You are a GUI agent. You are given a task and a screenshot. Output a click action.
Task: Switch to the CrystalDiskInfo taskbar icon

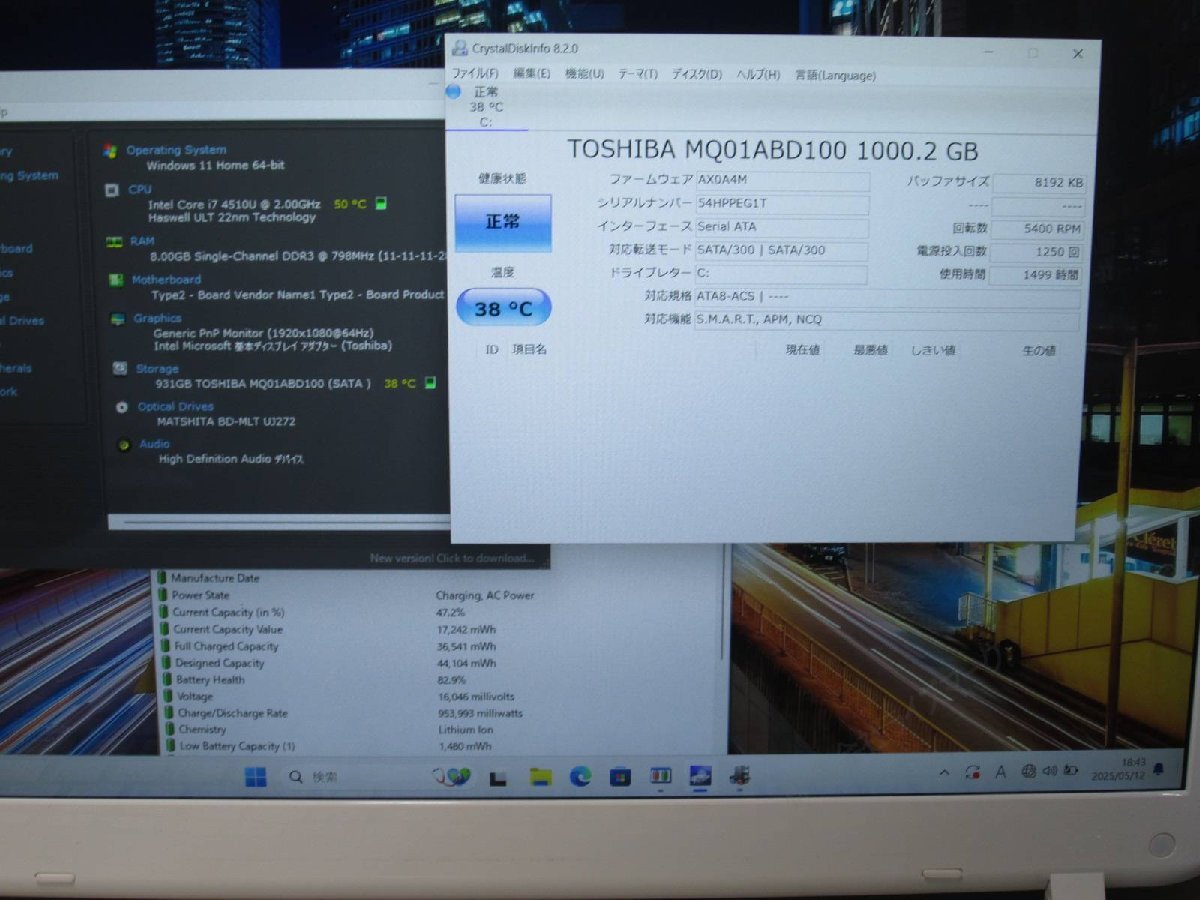tap(700, 777)
